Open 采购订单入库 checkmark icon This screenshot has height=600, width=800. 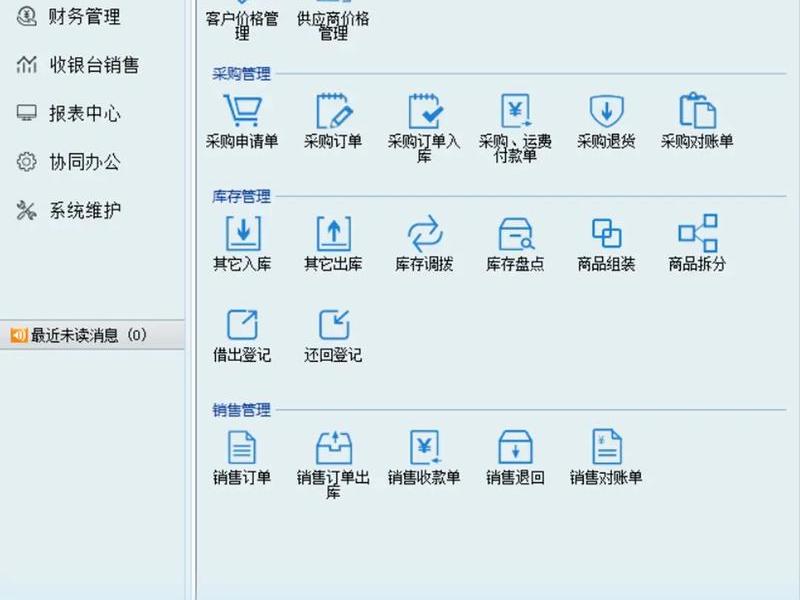[424, 110]
